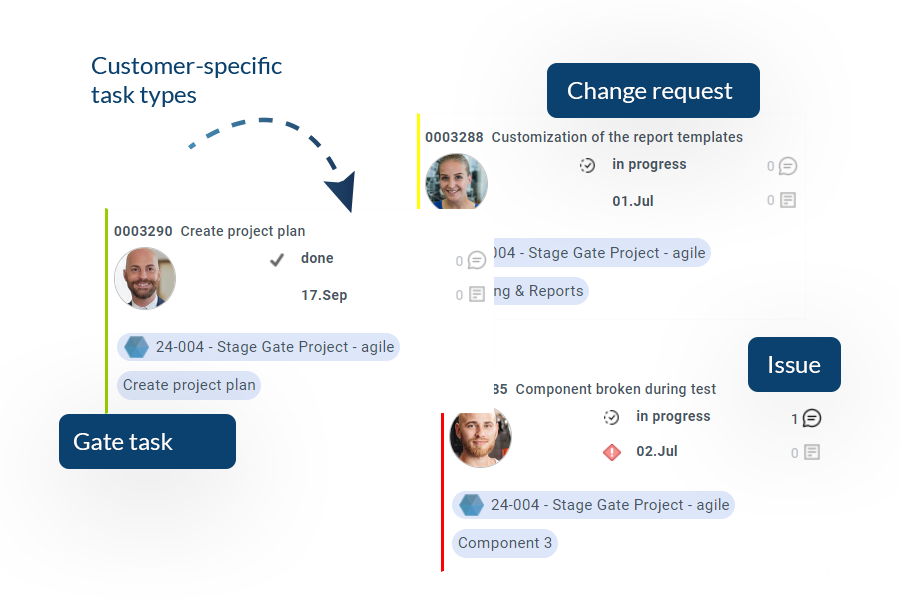Click the blue hexagon project icon on gate task
Screen dimensions: 900x600
[137, 347]
